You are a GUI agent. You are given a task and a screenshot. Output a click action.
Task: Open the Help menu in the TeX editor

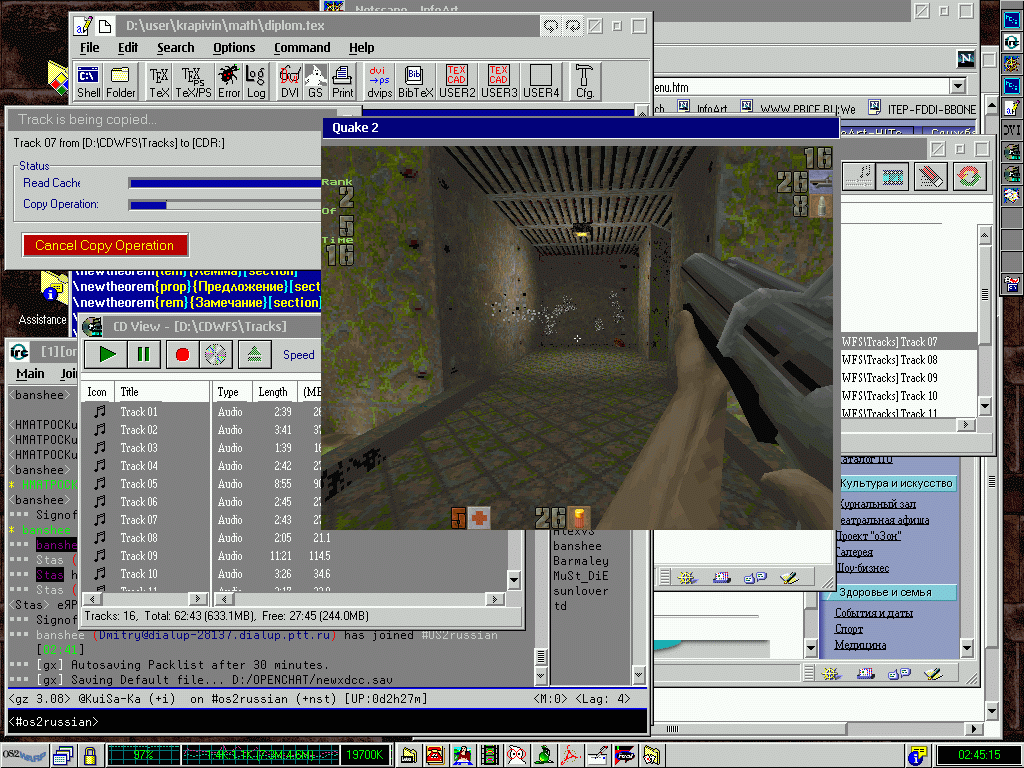pos(361,48)
